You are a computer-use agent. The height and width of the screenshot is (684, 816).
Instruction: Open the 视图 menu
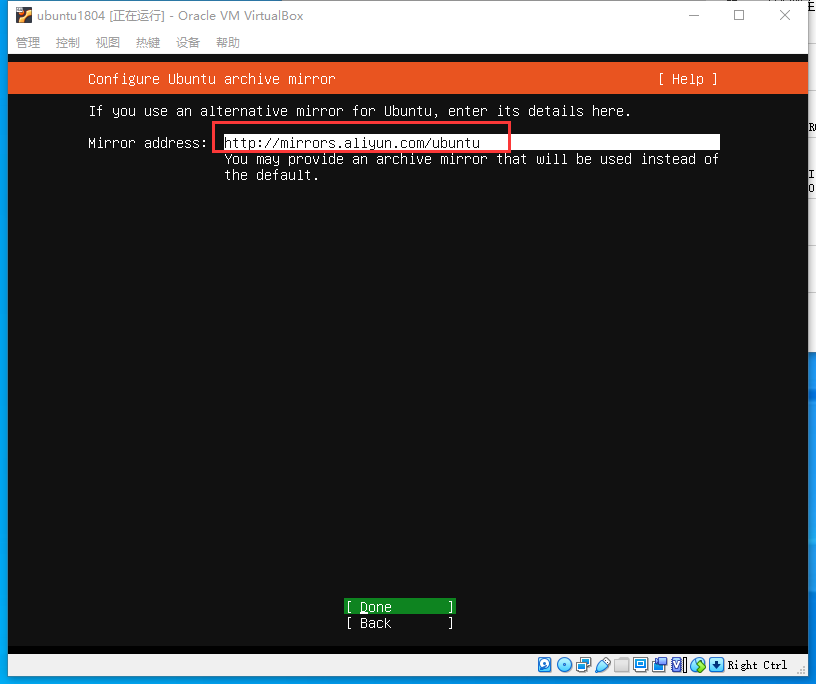[107, 42]
